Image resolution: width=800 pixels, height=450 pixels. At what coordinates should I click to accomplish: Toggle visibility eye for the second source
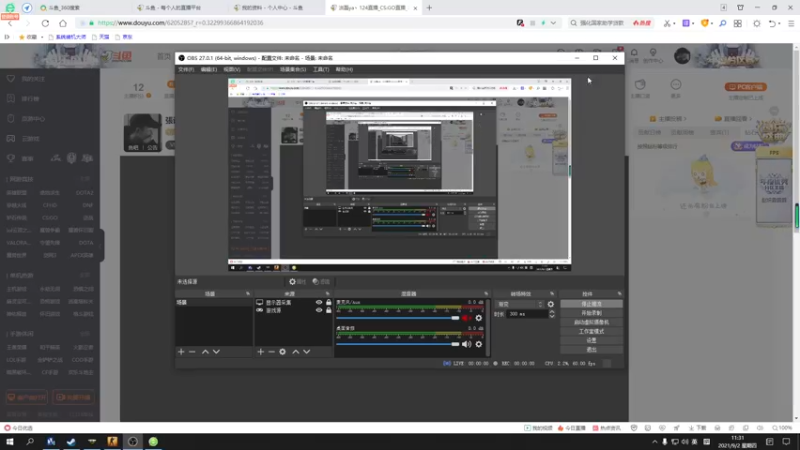[319, 310]
